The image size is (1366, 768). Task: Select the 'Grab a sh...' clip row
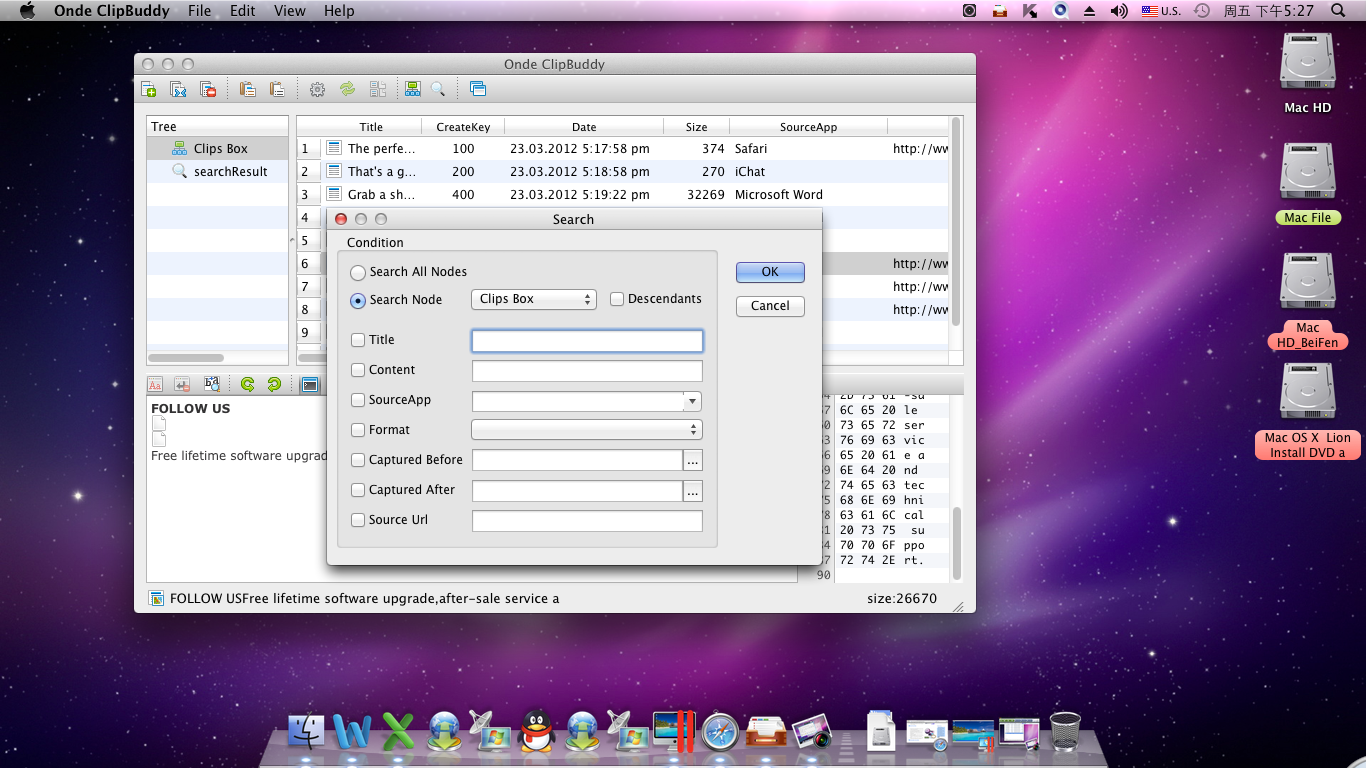622,195
